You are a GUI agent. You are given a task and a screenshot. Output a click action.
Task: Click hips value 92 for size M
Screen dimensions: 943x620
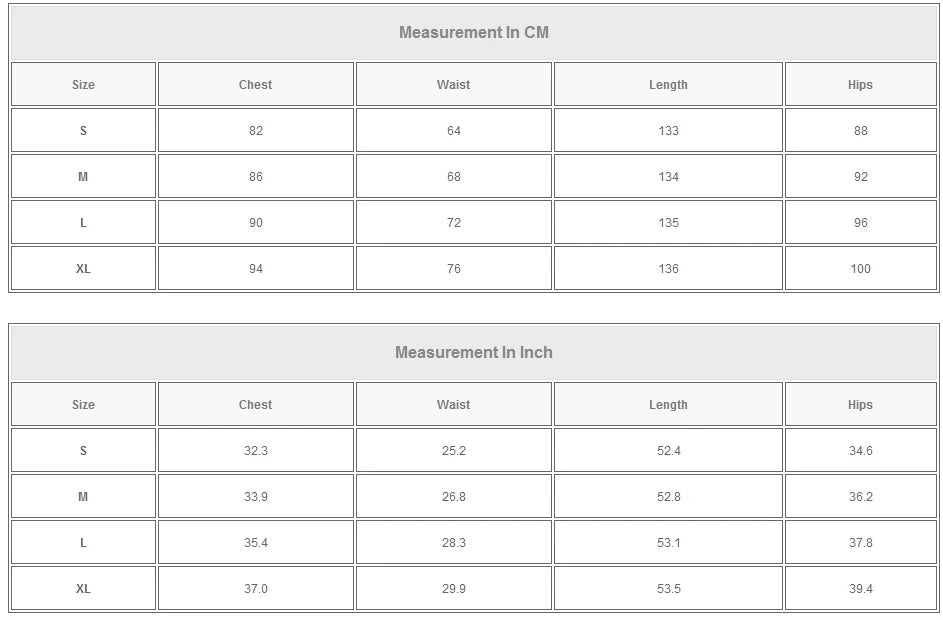[861, 177]
